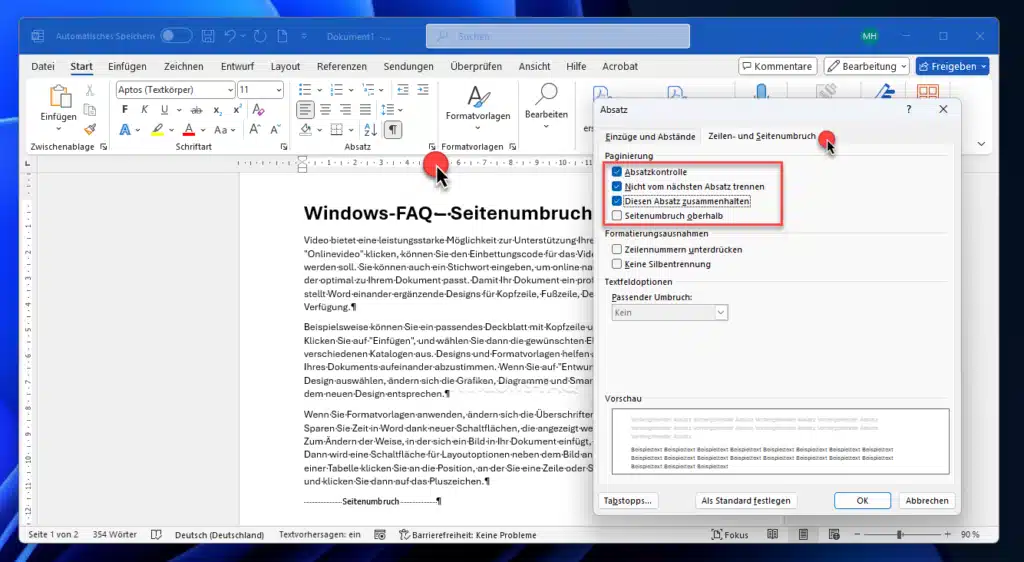Adjust the zoom slider in status bar
Image resolution: width=1024 pixels, height=562 pixels.
point(899,535)
